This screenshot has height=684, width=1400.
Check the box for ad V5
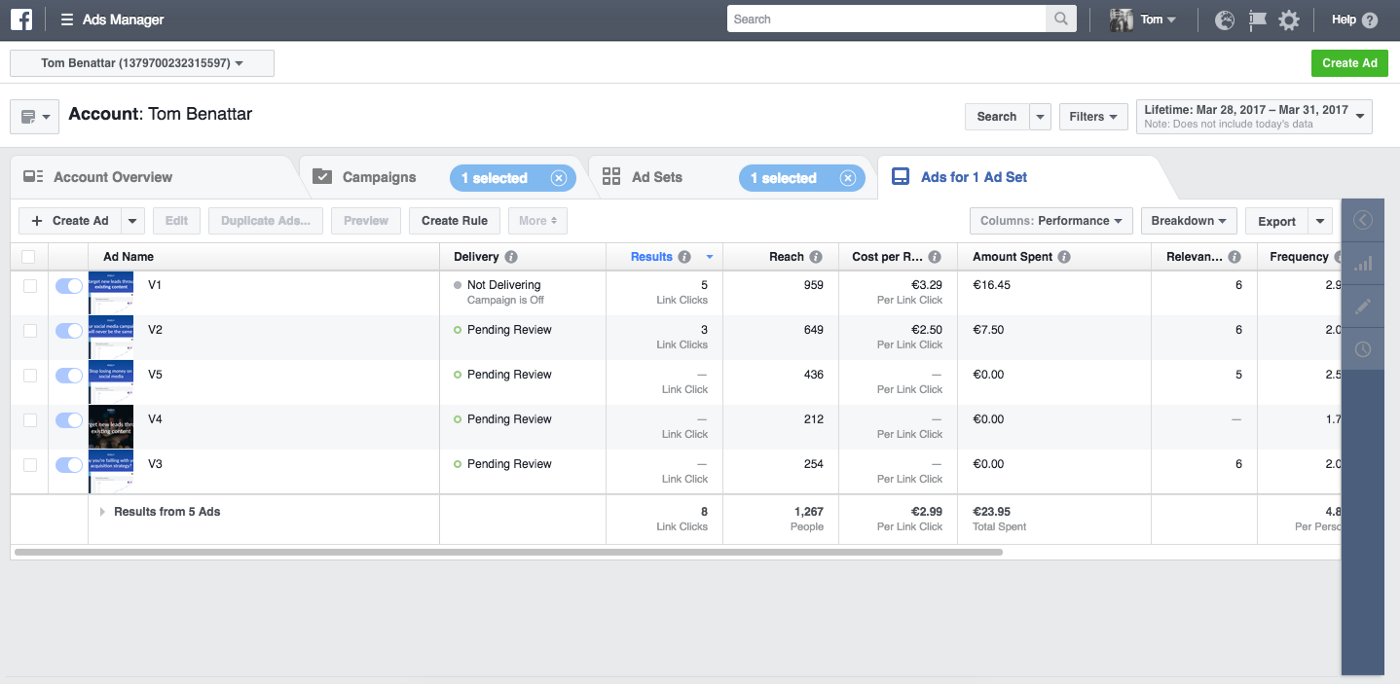(x=30, y=375)
